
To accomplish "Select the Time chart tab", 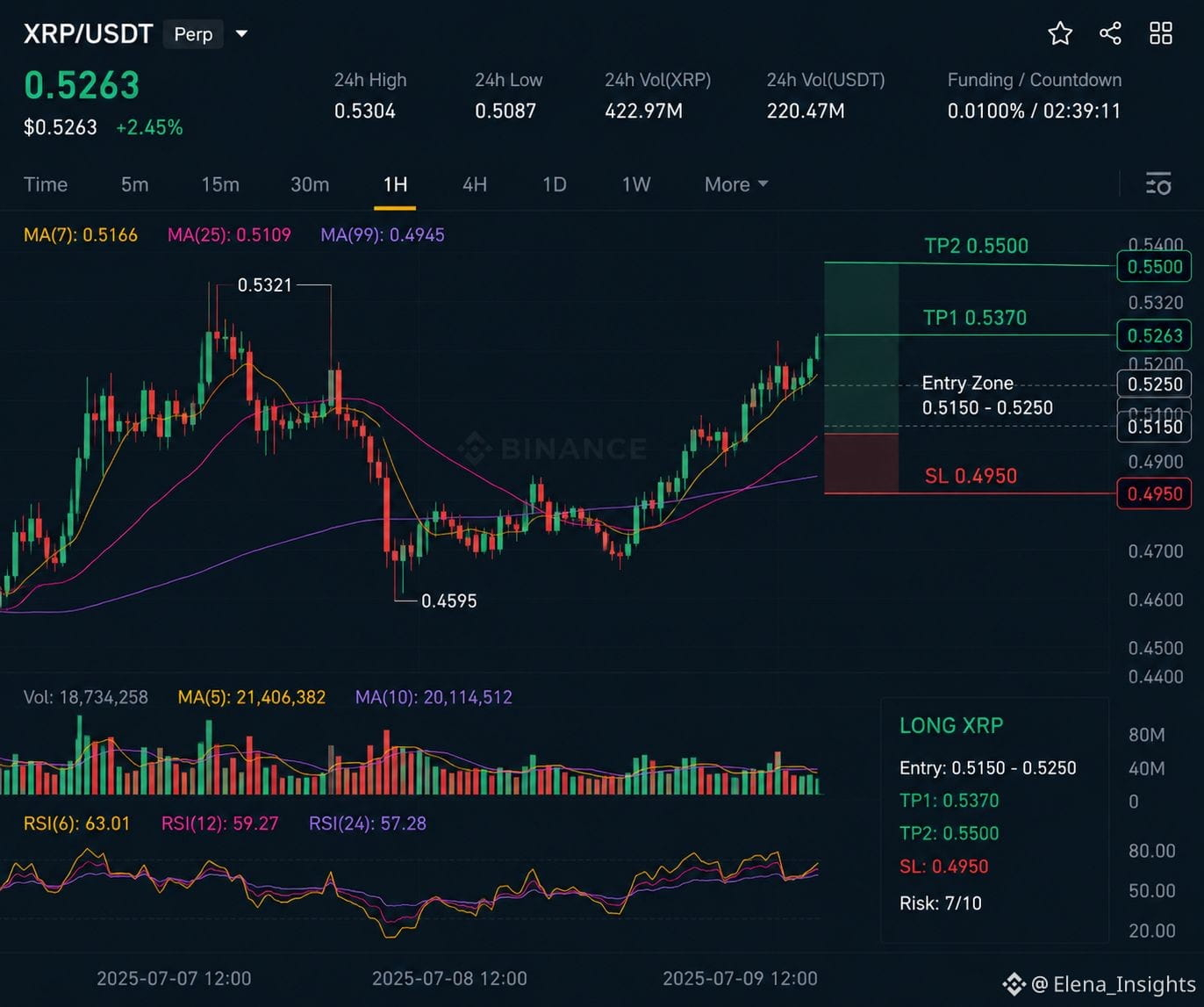I will [x=46, y=184].
